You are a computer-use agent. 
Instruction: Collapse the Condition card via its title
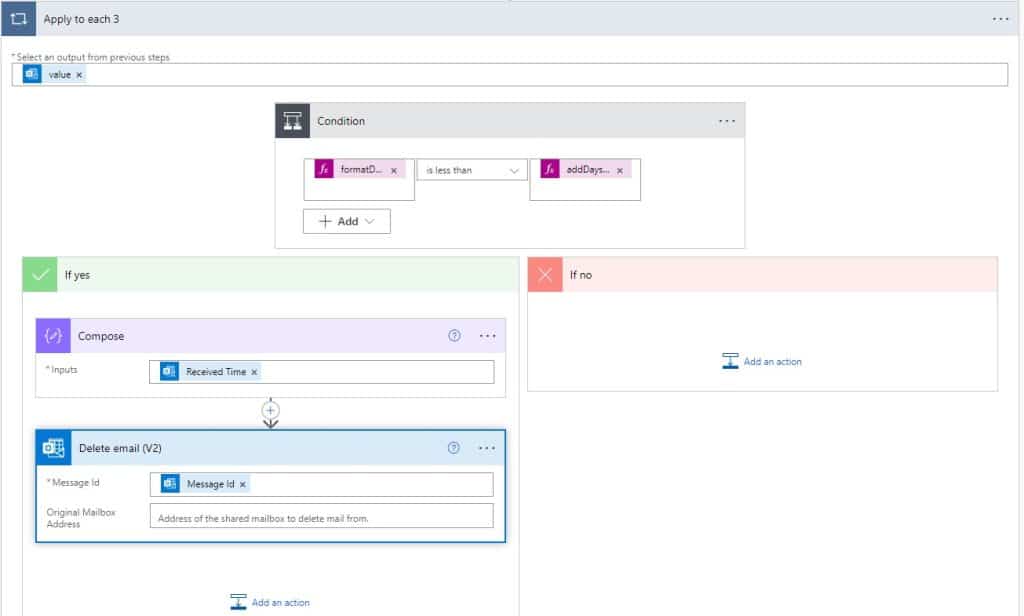point(341,121)
